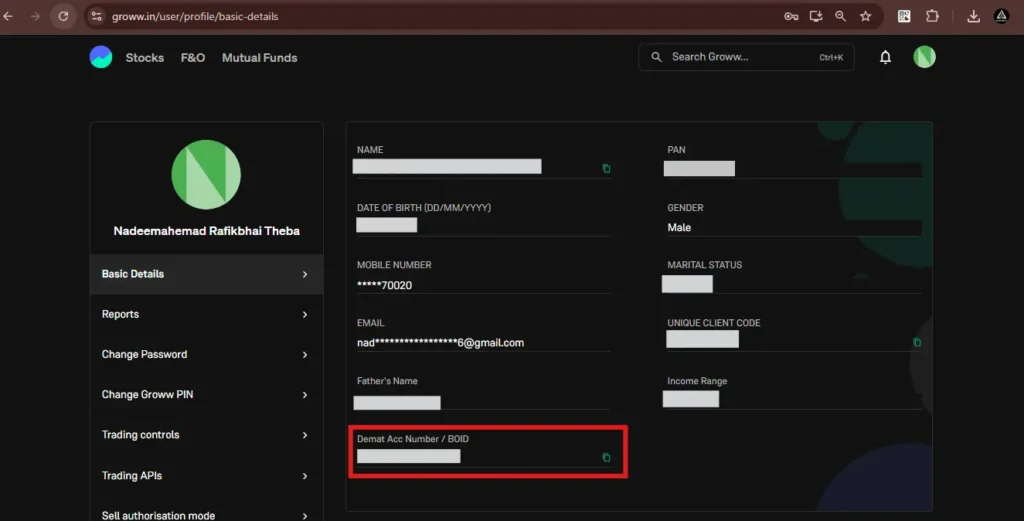Open Trading controls in sidebar
Screen dimensions: 1024x521
[206, 435]
